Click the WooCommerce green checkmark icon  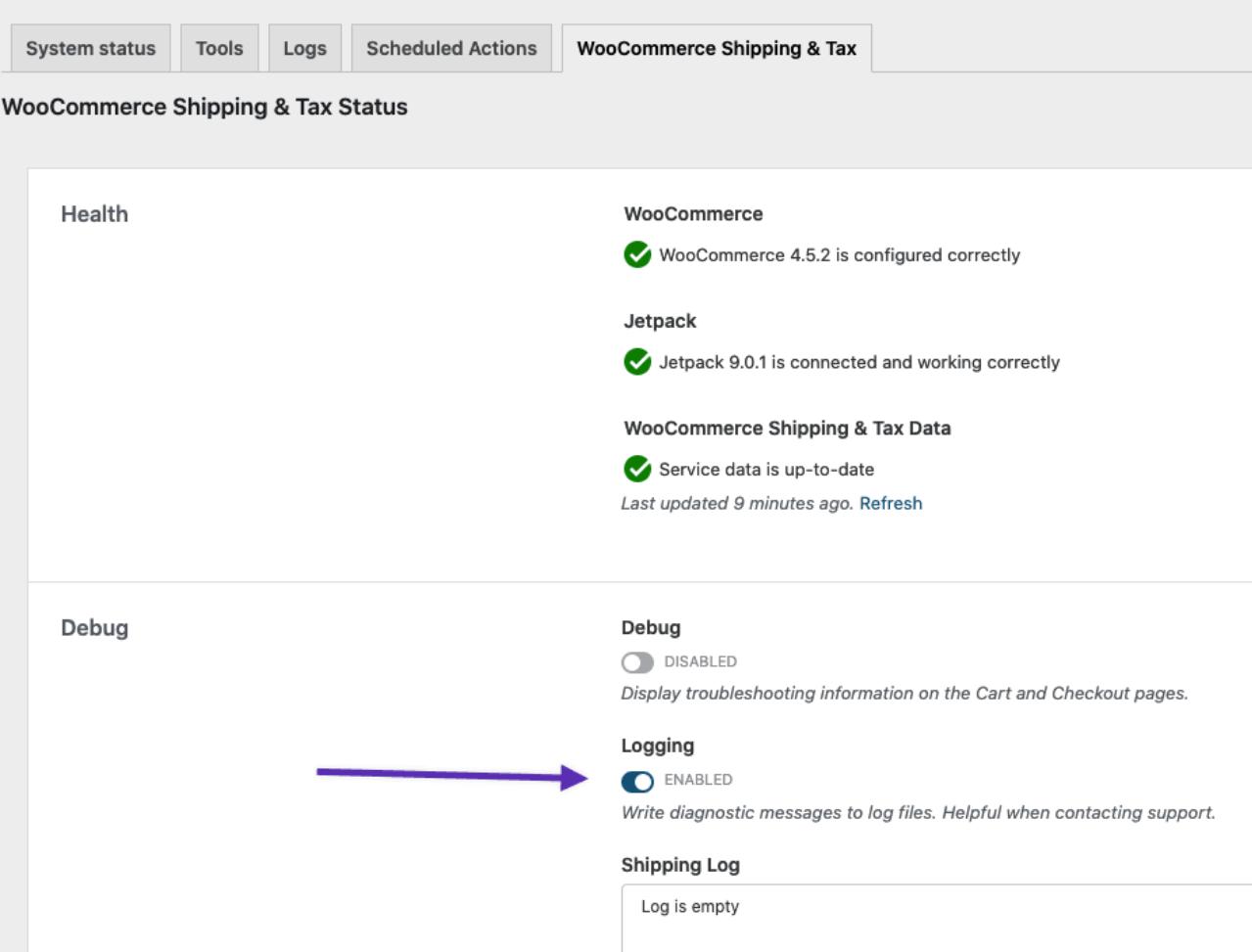637,254
